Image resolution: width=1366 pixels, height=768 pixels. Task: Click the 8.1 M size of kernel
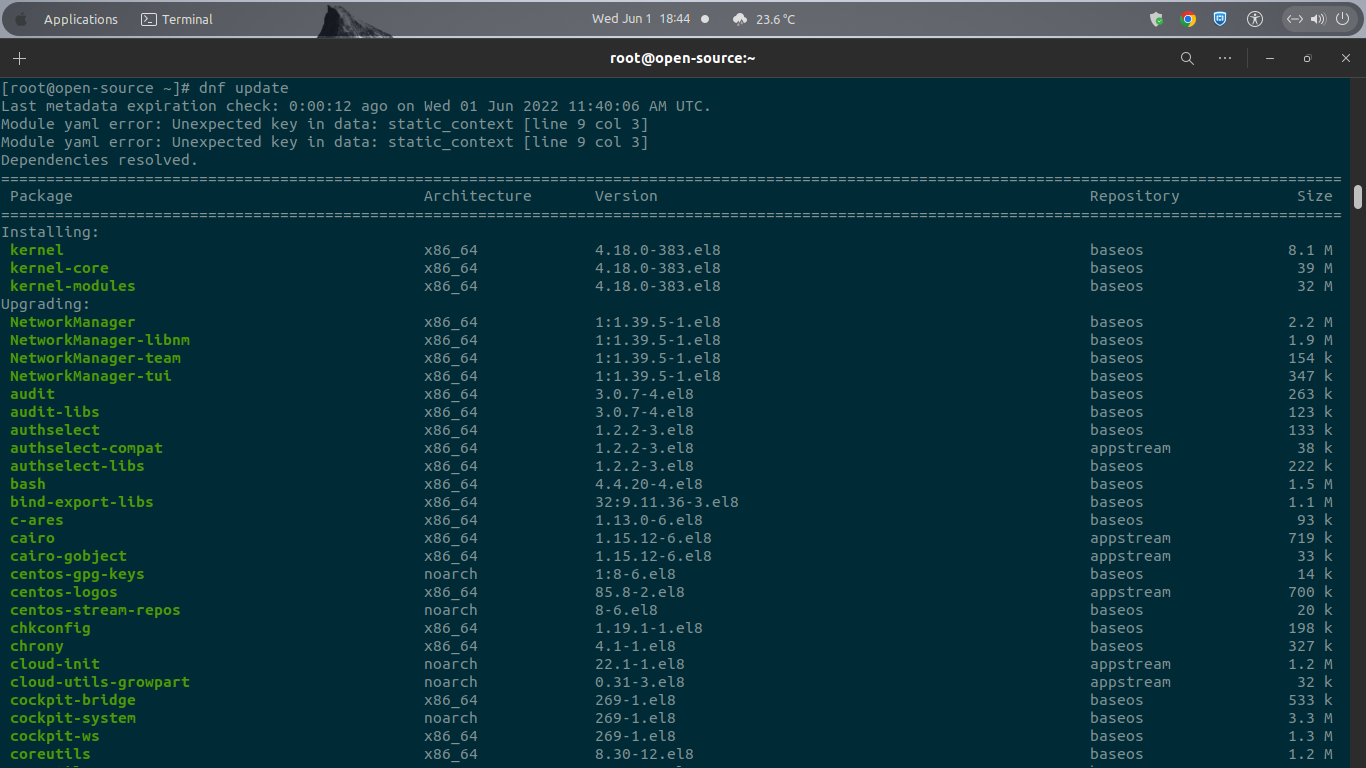[1310, 250]
